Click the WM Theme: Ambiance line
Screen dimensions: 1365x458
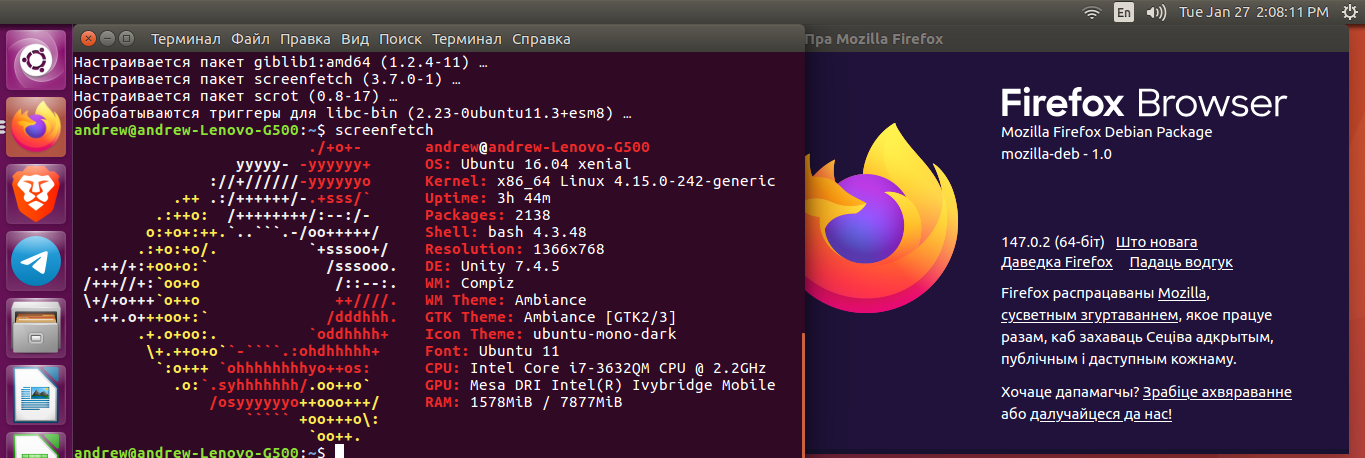[x=506, y=300]
